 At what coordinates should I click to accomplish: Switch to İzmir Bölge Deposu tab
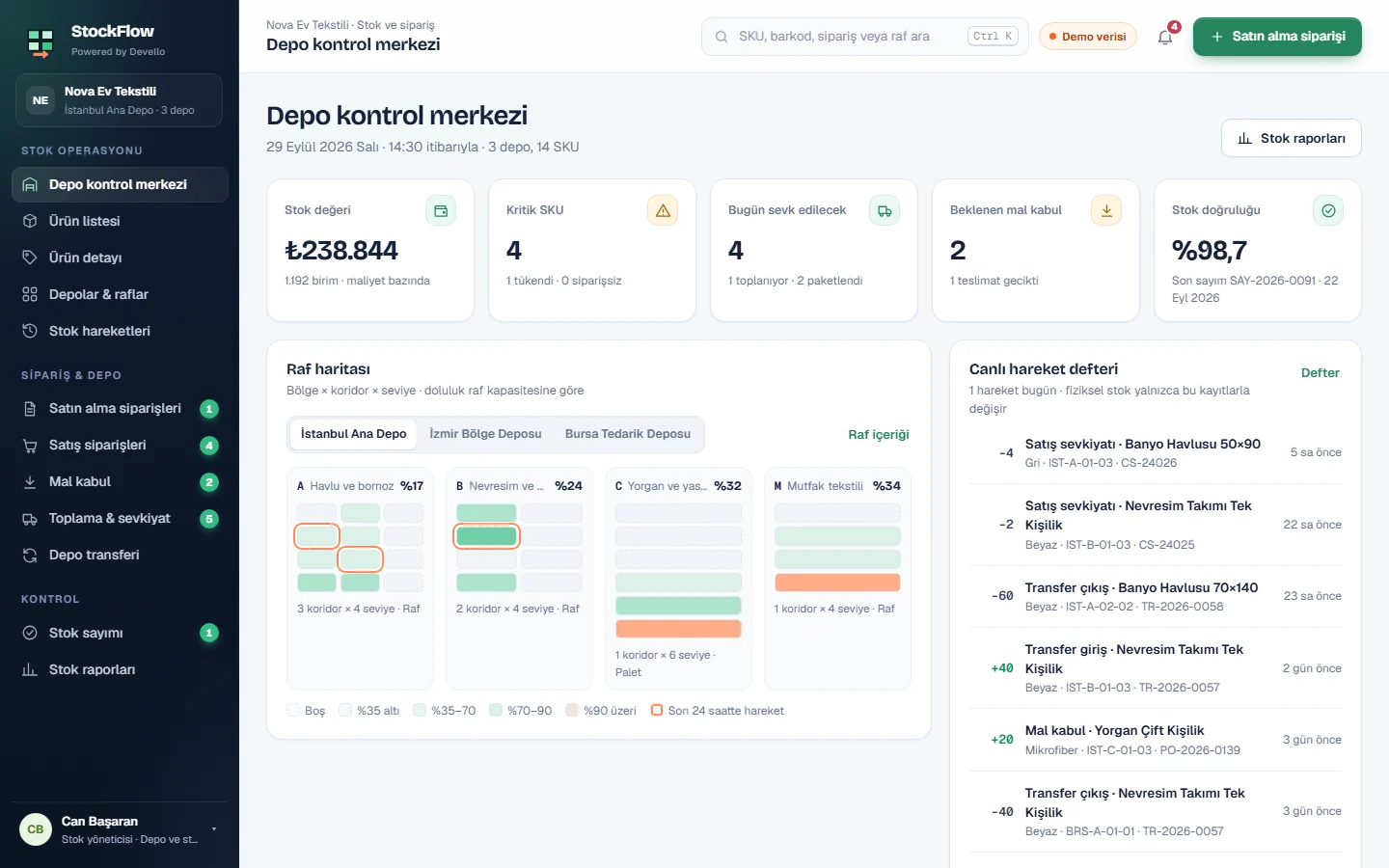tap(485, 434)
